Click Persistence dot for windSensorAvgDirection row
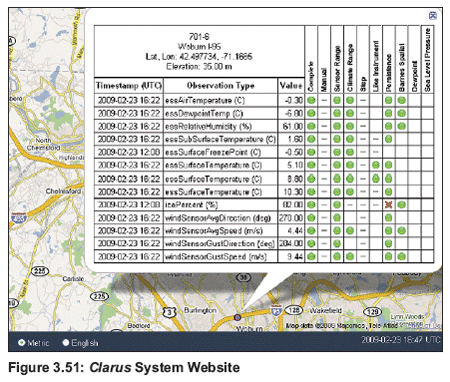This screenshot has height=382, width=450. pos(388,218)
